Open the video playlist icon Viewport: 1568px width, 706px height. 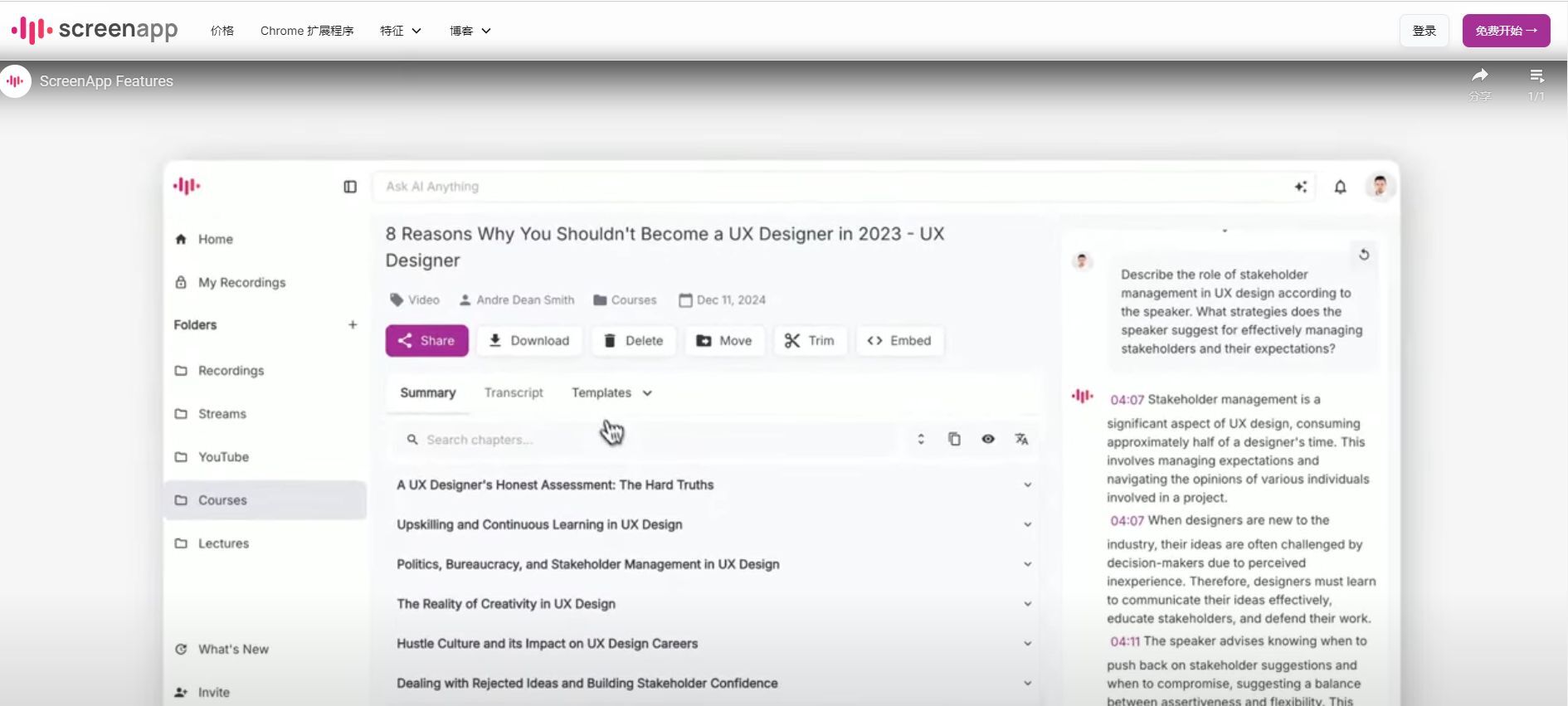point(1536,76)
